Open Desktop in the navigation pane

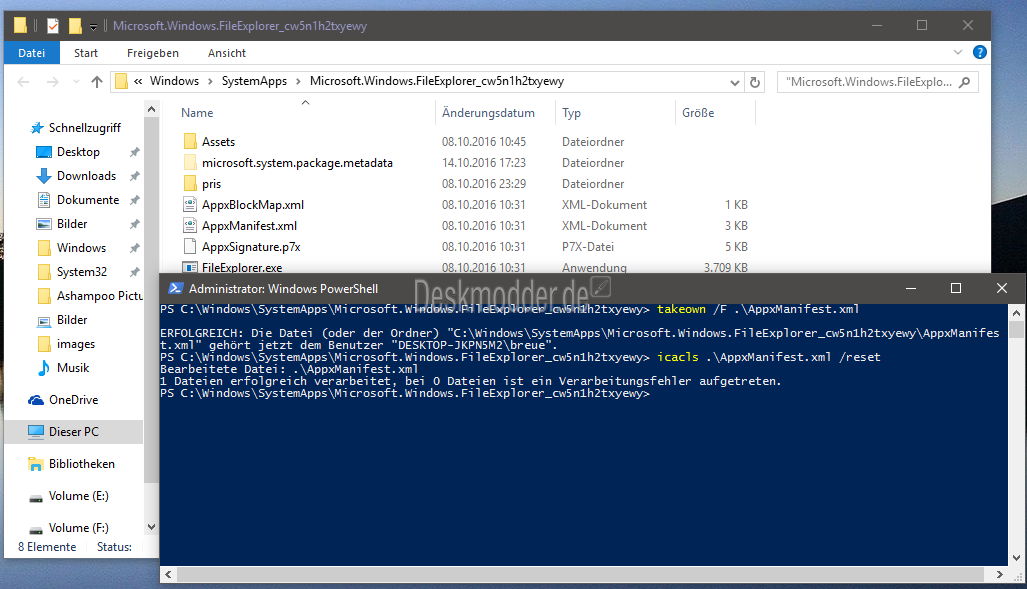click(78, 152)
